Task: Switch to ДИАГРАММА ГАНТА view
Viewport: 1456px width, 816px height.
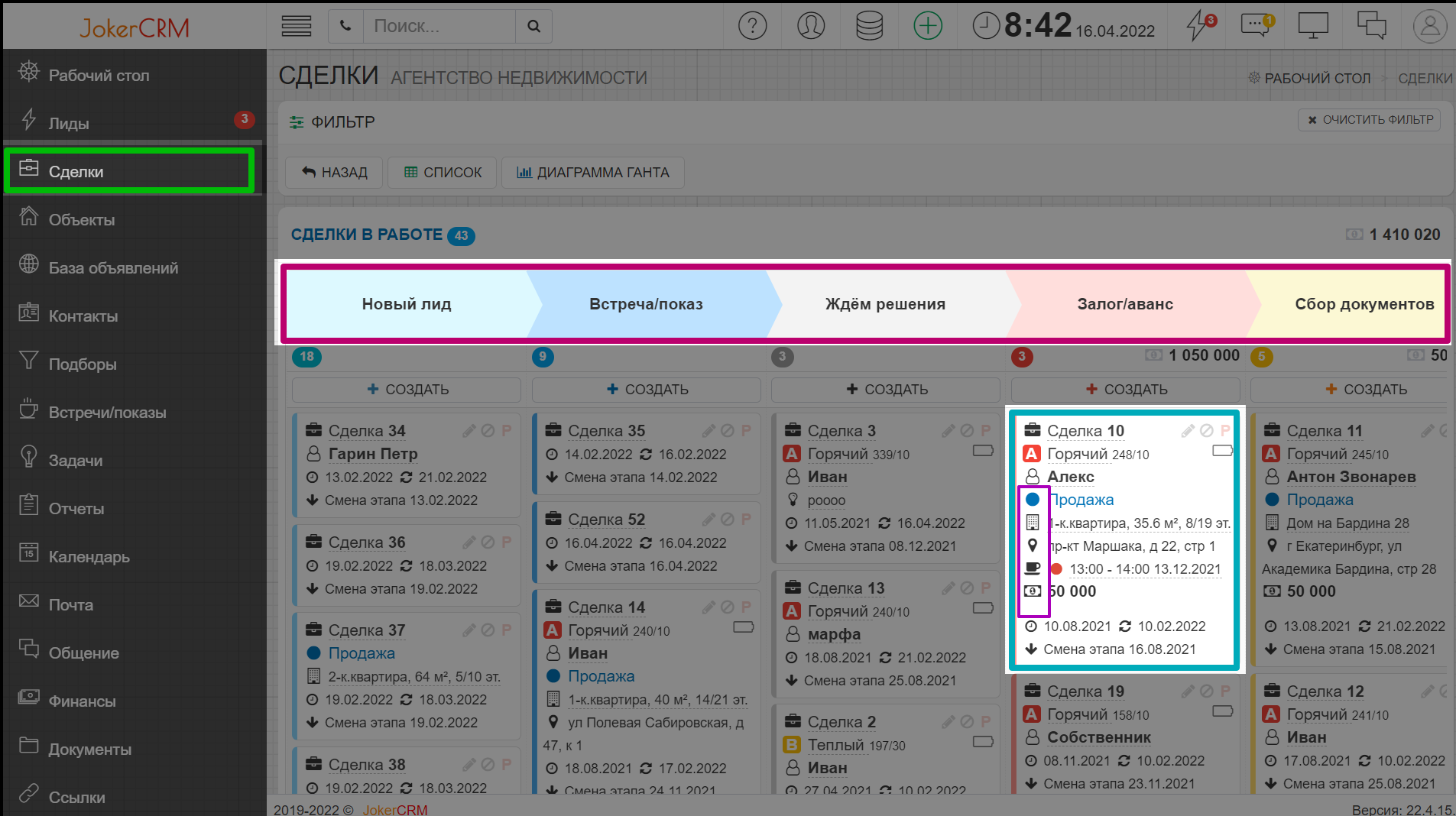Action: (x=592, y=173)
